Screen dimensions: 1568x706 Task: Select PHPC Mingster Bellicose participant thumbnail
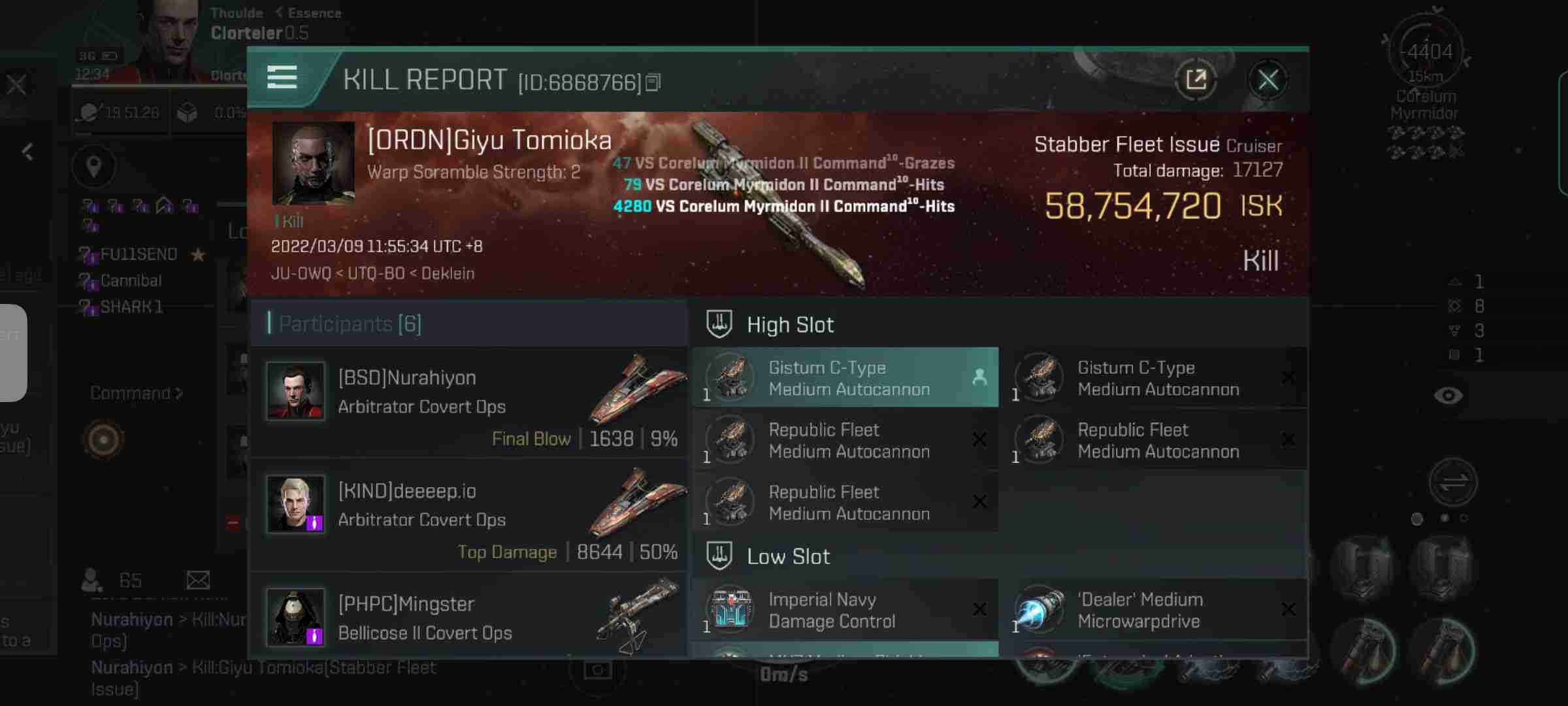294,618
